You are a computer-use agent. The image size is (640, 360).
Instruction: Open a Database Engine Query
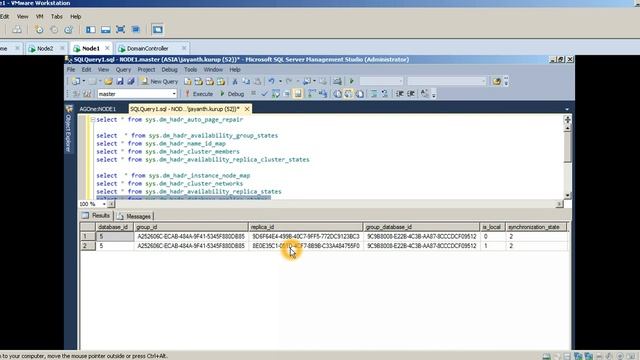coord(187,82)
